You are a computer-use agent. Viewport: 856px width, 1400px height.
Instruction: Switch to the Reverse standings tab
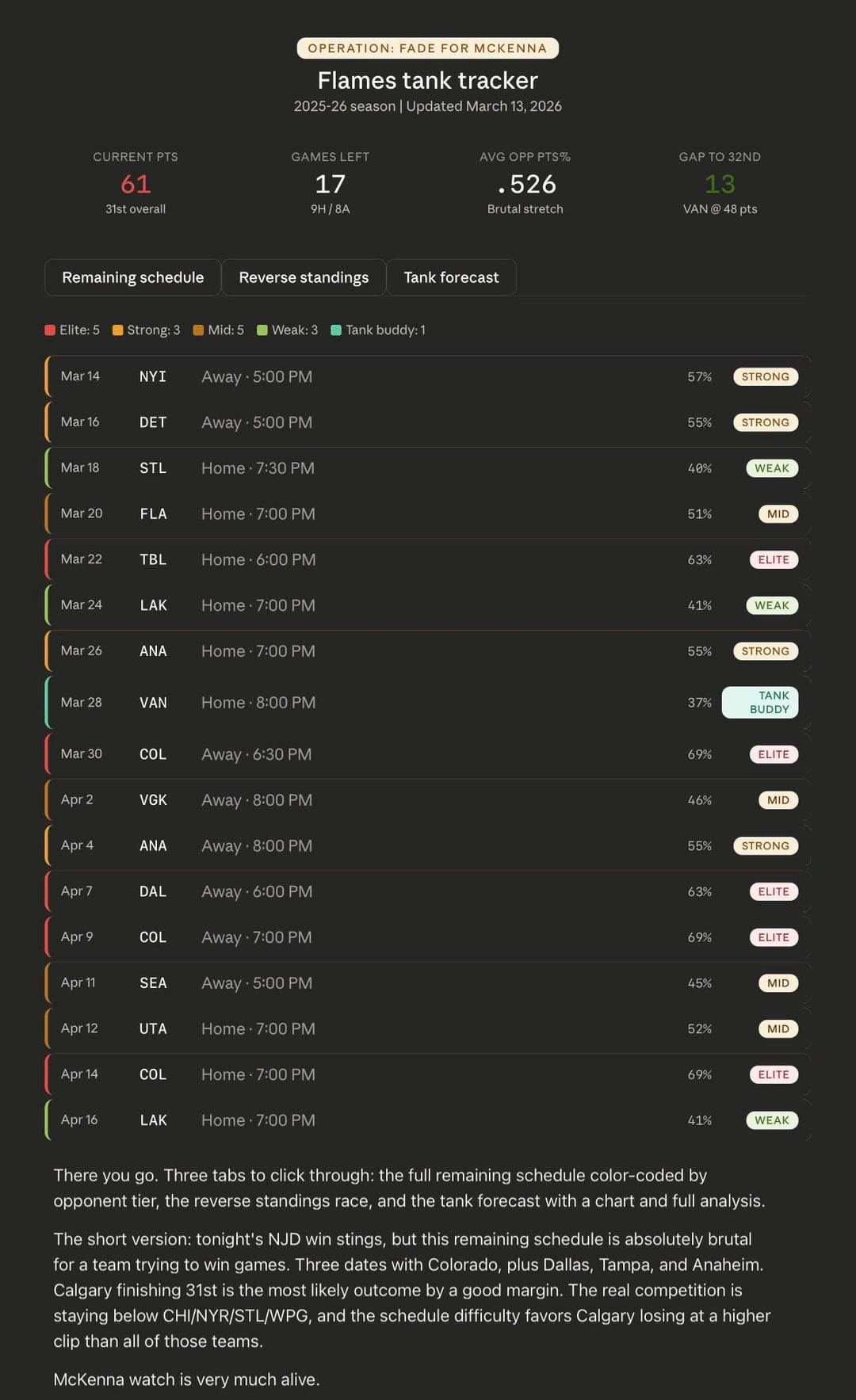tap(304, 277)
